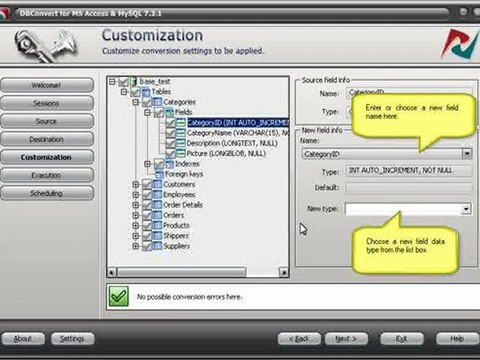Expand the Customers table node
Screen dimensions: 480x360
pyautogui.click(x=136, y=184)
